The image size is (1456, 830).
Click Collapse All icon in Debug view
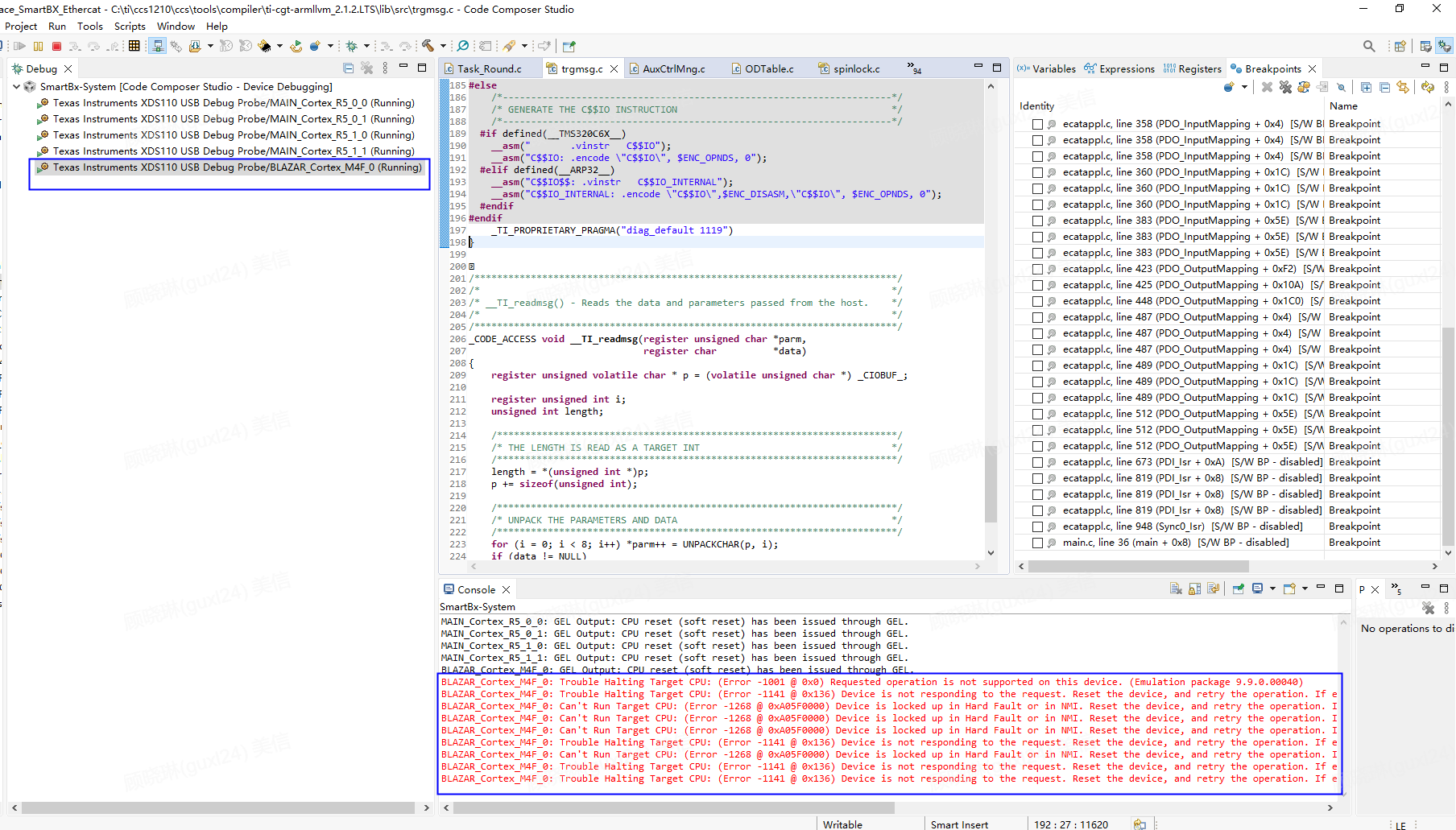tap(348, 68)
